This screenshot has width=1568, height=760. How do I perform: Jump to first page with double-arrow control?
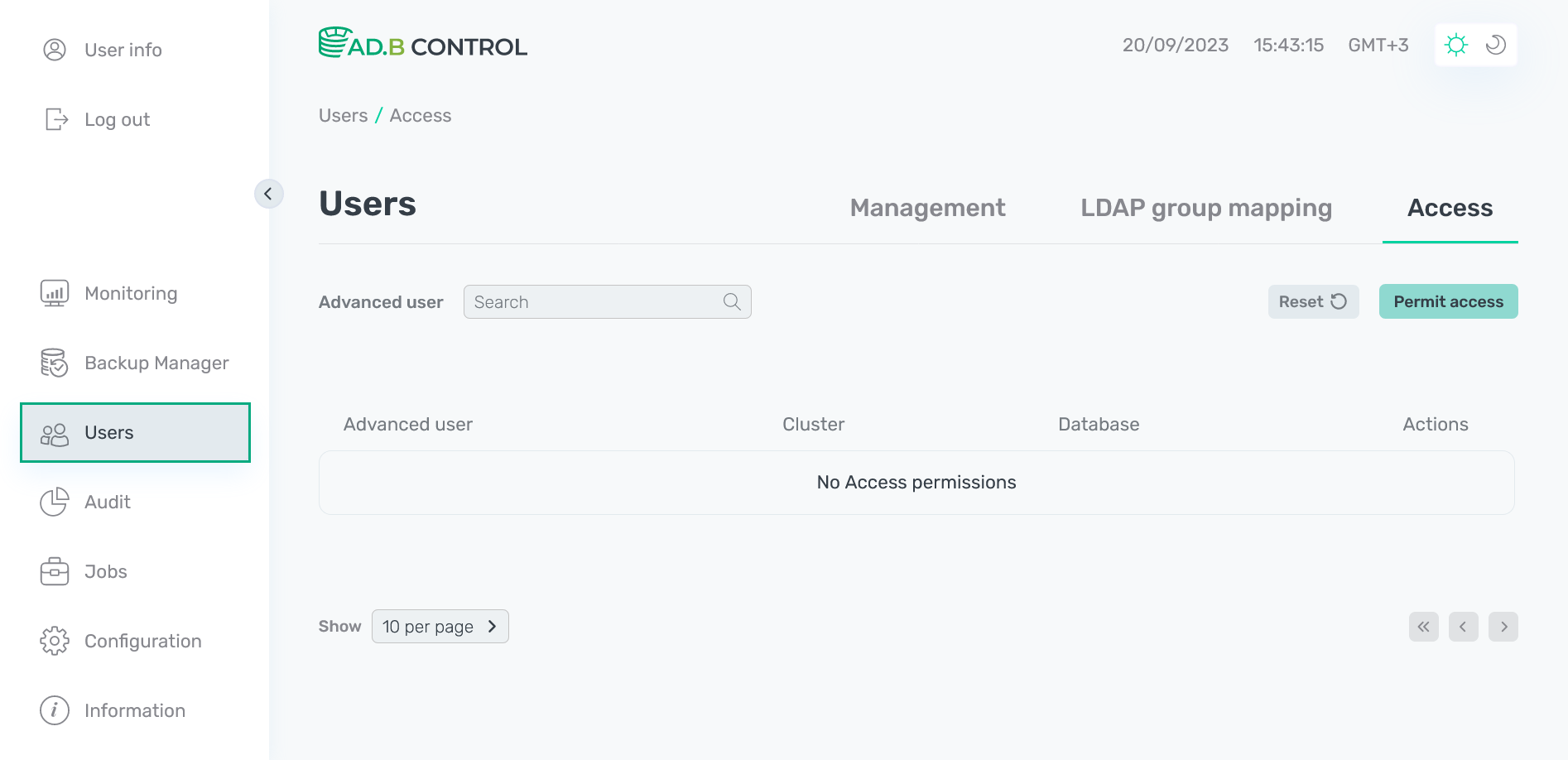click(1424, 627)
